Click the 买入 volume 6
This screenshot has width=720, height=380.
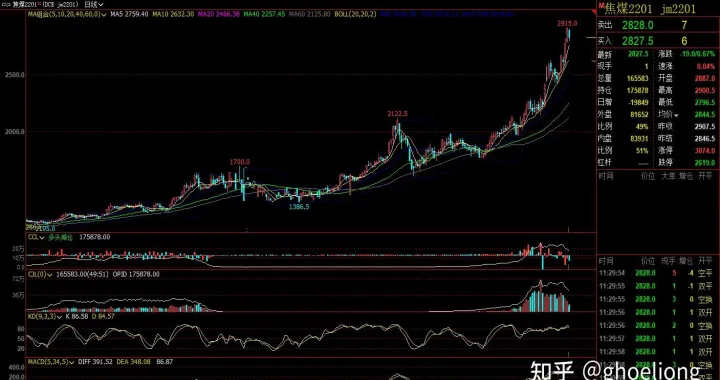(684, 41)
